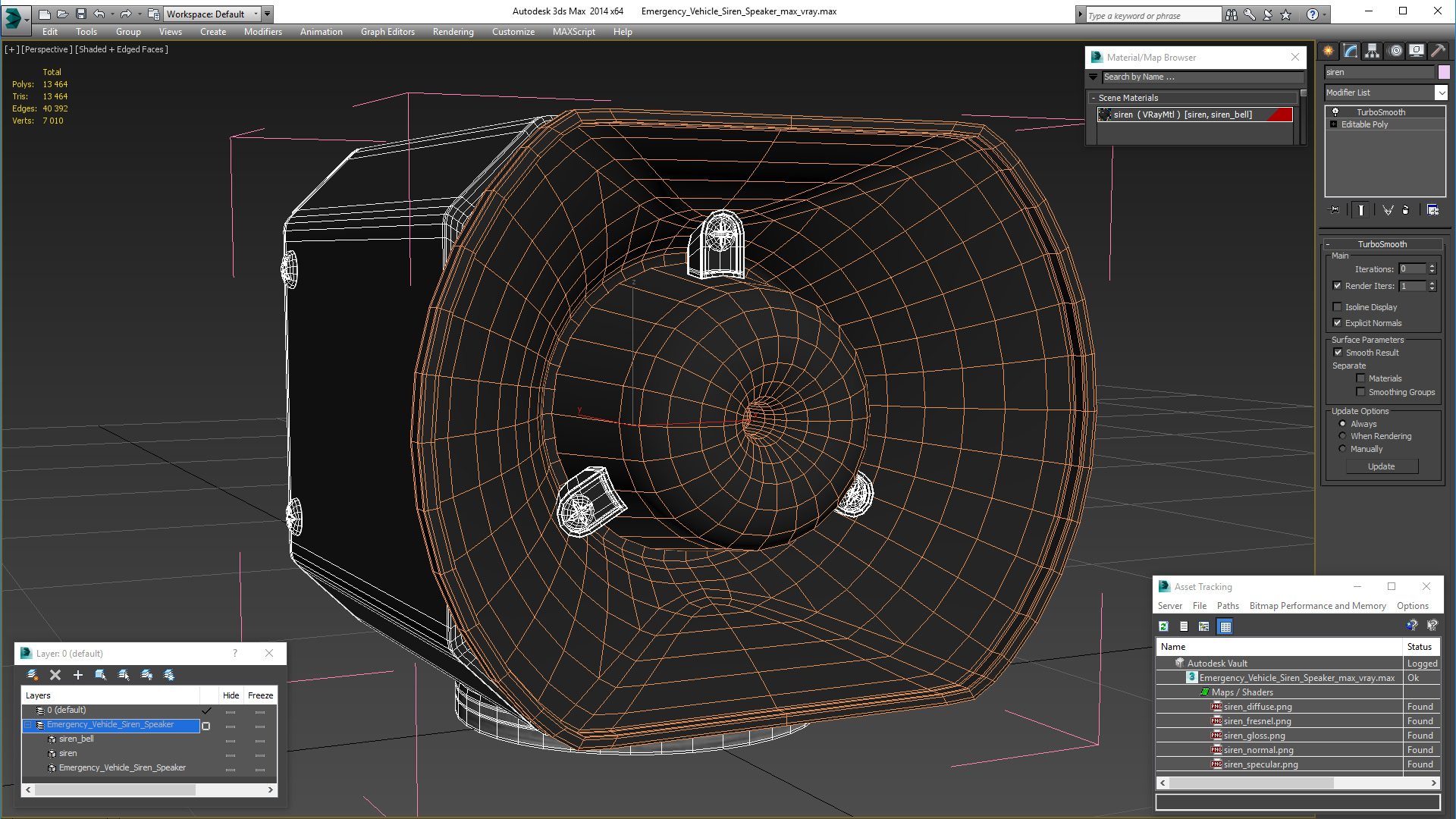
Task: Toggle the Explicit Normals checkbox
Action: (x=1337, y=323)
